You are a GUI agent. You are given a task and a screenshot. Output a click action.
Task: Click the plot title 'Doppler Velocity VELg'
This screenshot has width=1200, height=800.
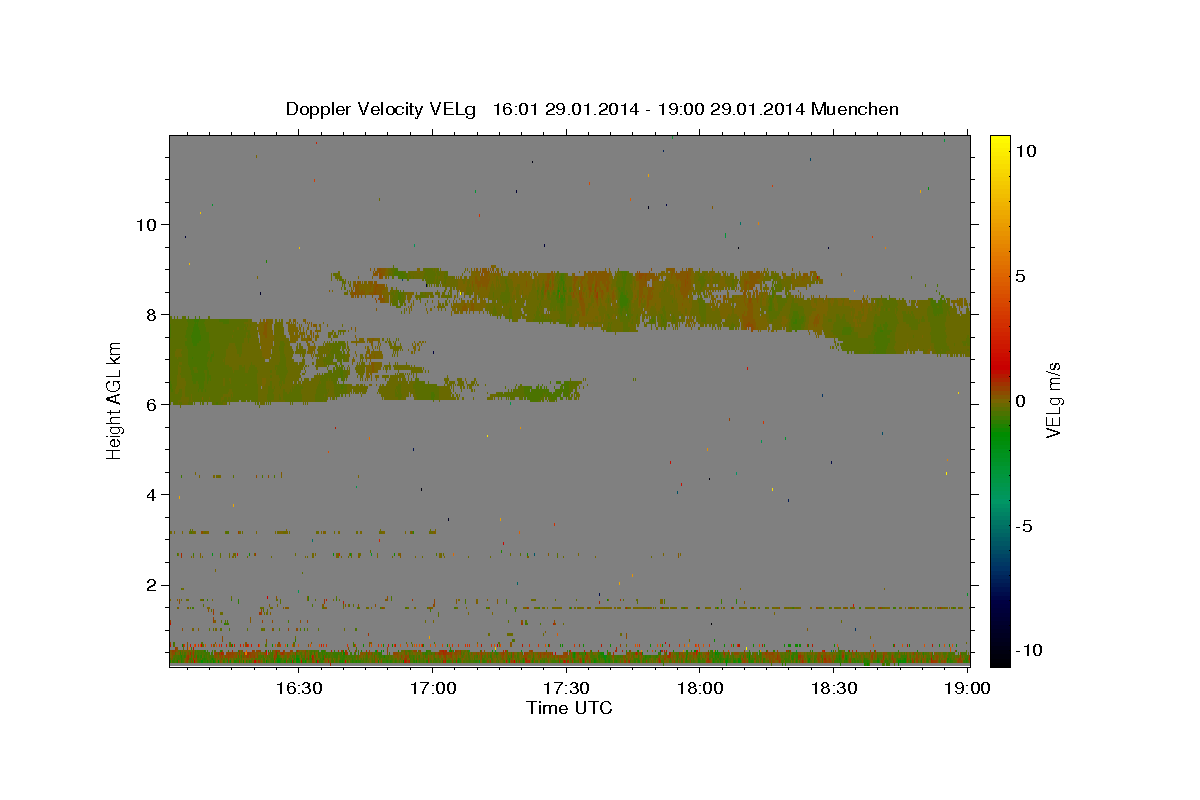(381, 109)
